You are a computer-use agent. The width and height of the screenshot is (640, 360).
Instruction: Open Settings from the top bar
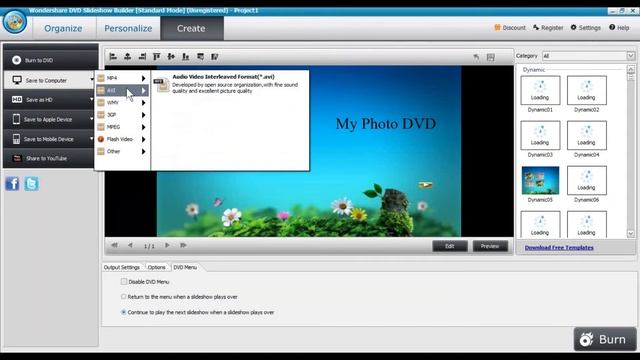tap(585, 28)
